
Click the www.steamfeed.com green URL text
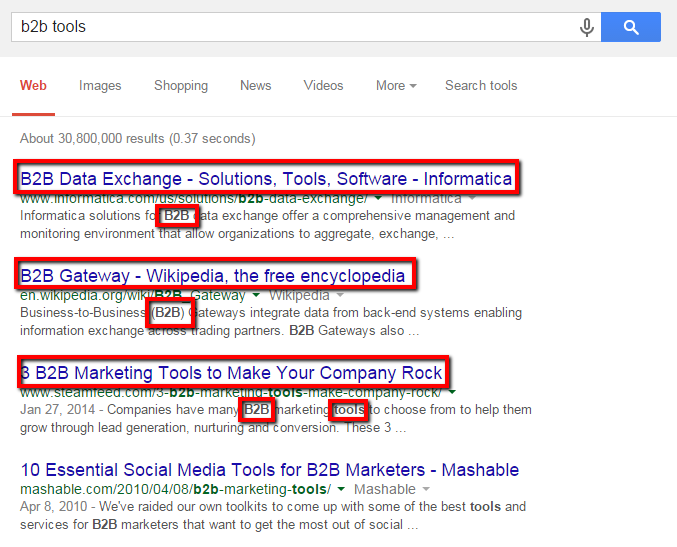[231, 392]
